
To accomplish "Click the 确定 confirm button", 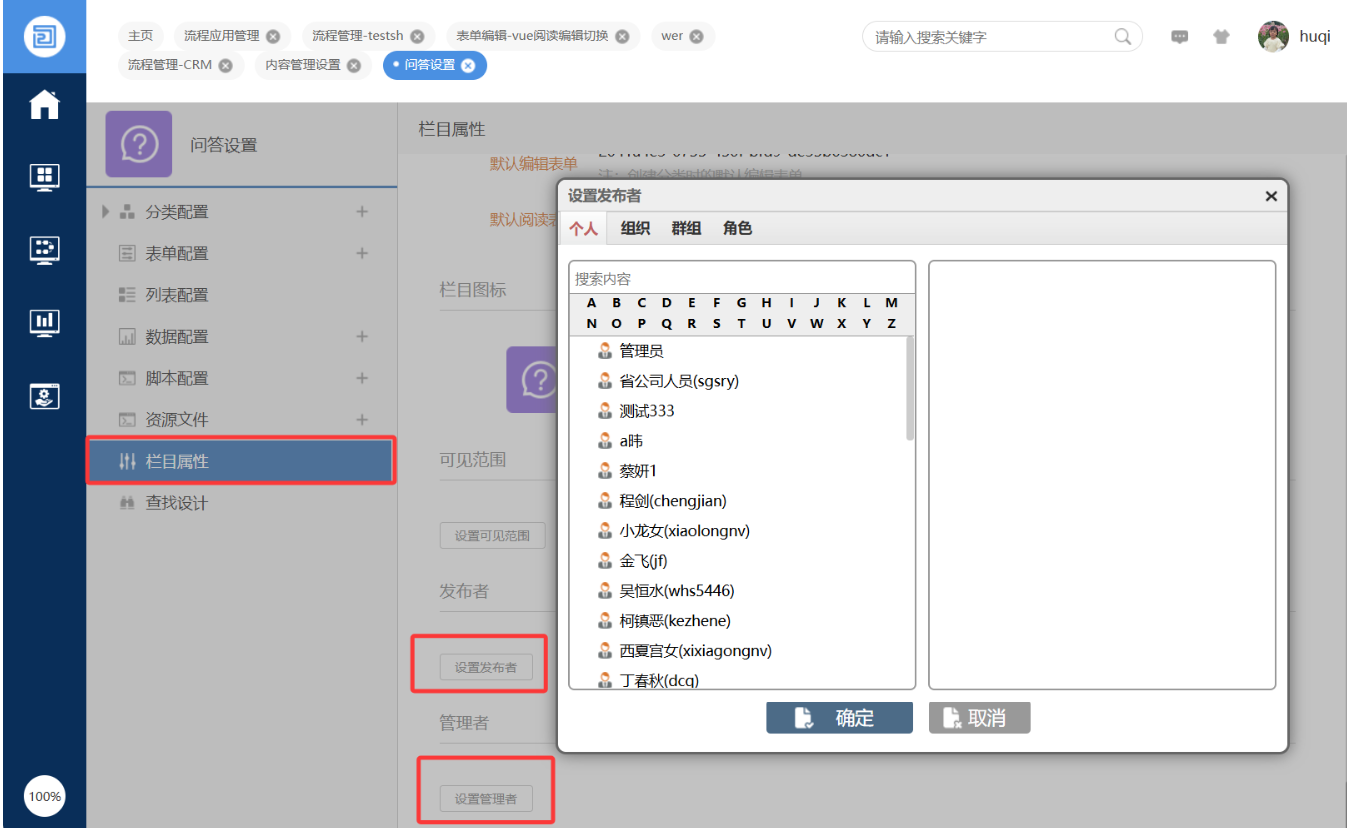I will click(x=839, y=718).
